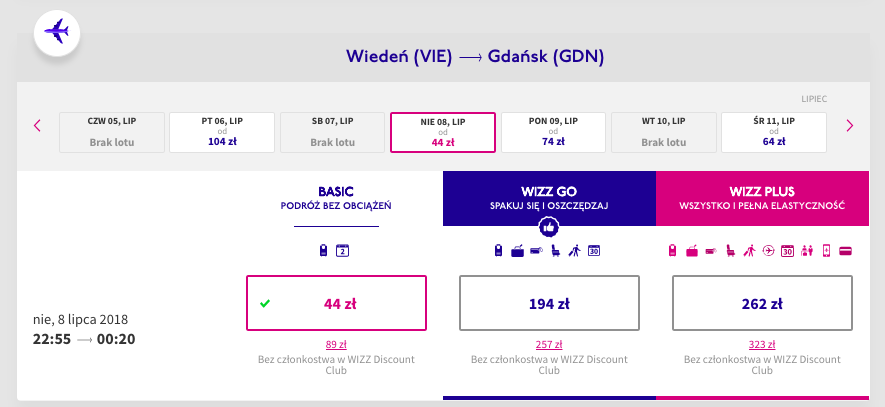
Task: Show earlier dates with left arrow
Action: [x=37, y=125]
